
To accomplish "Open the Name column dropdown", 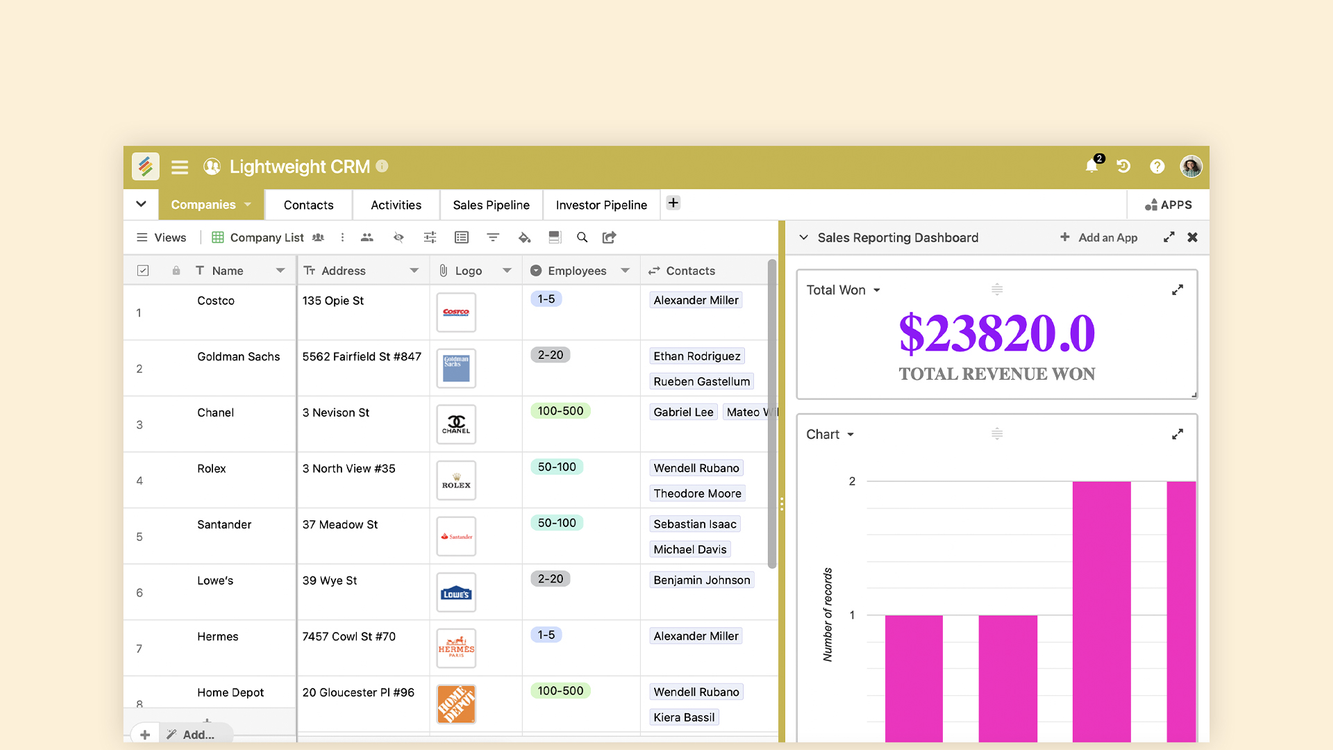I will click(x=280, y=271).
